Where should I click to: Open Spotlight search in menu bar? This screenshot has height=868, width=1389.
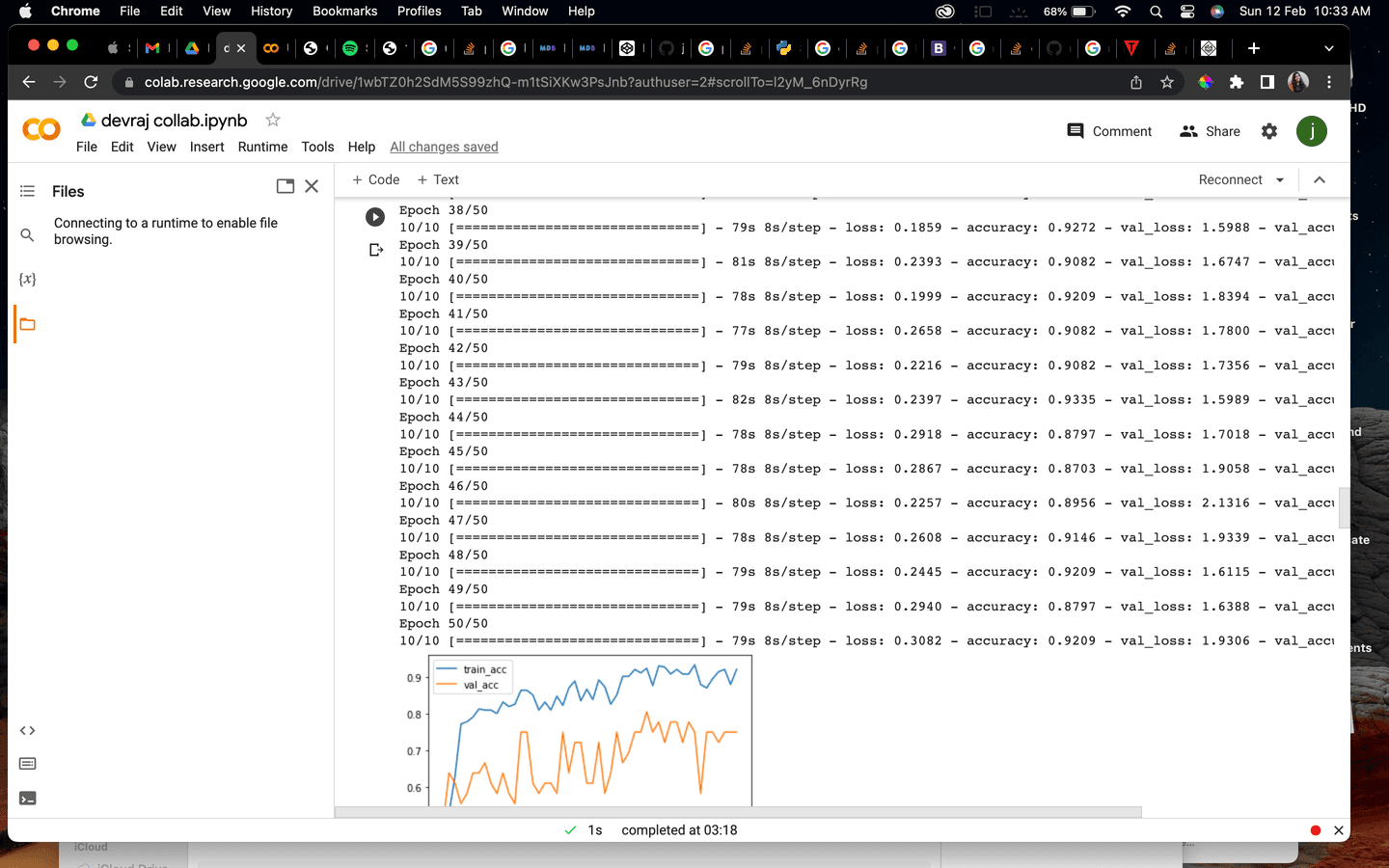click(x=1156, y=11)
